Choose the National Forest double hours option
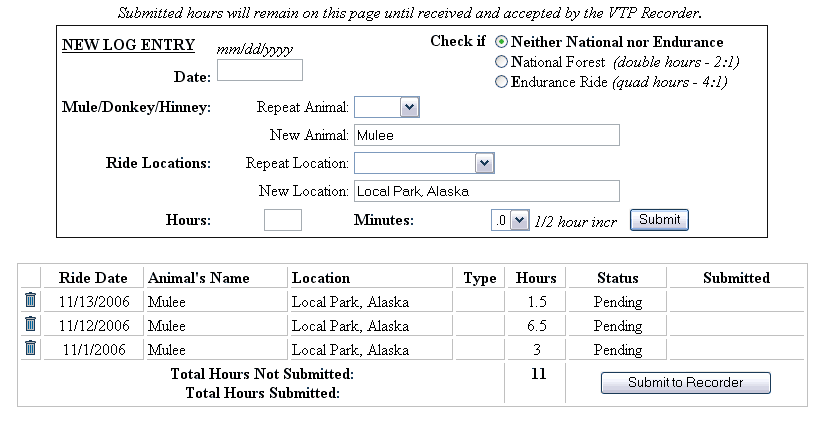This screenshot has width=818, height=424. (502, 62)
